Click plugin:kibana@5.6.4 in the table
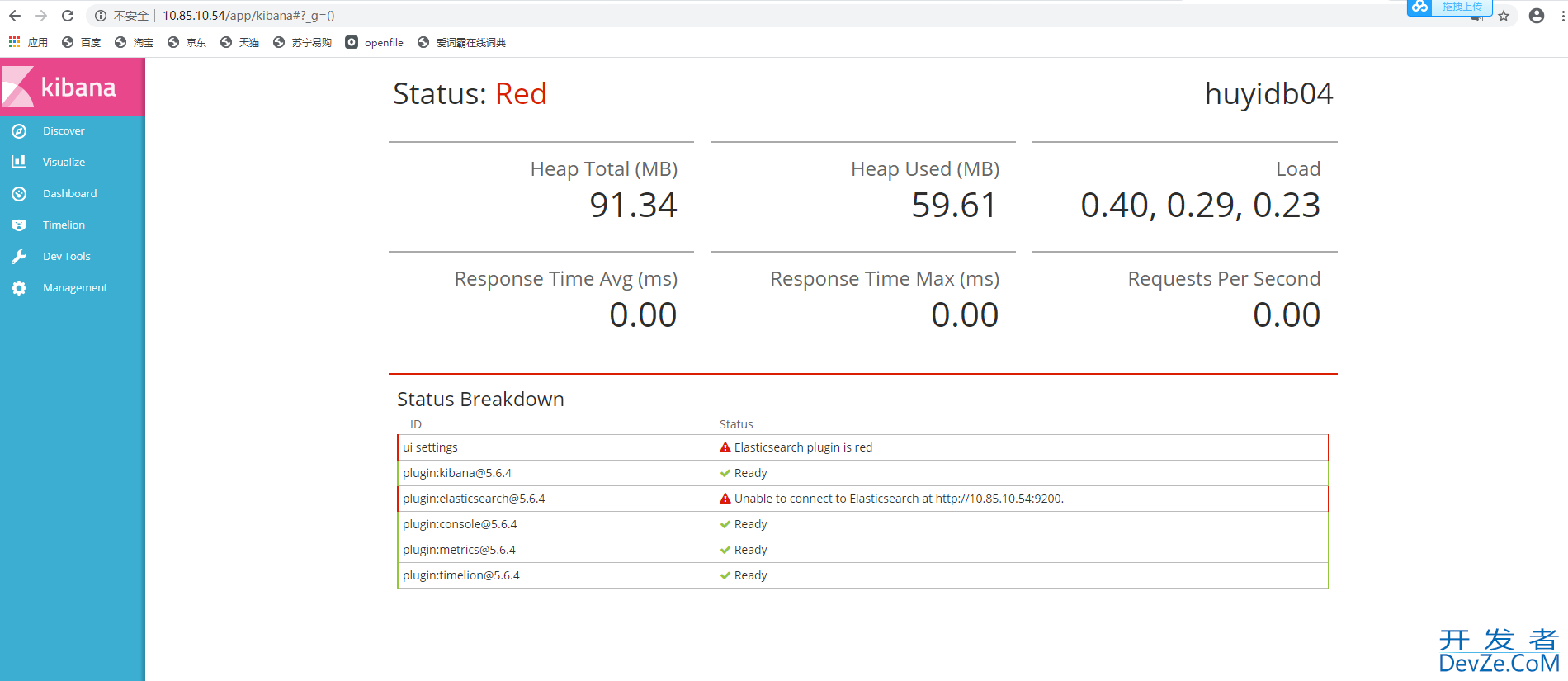Image resolution: width=1568 pixels, height=681 pixels. point(457,473)
